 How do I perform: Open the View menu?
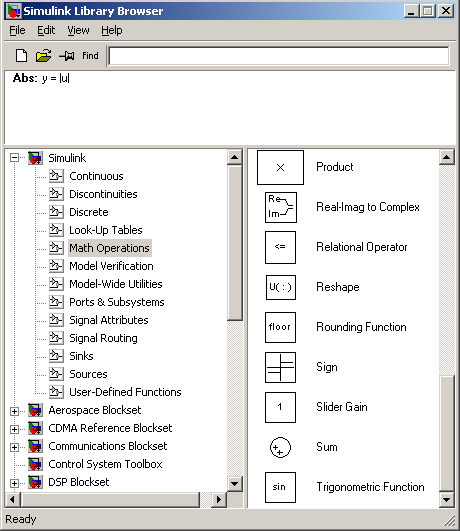(x=78, y=30)
